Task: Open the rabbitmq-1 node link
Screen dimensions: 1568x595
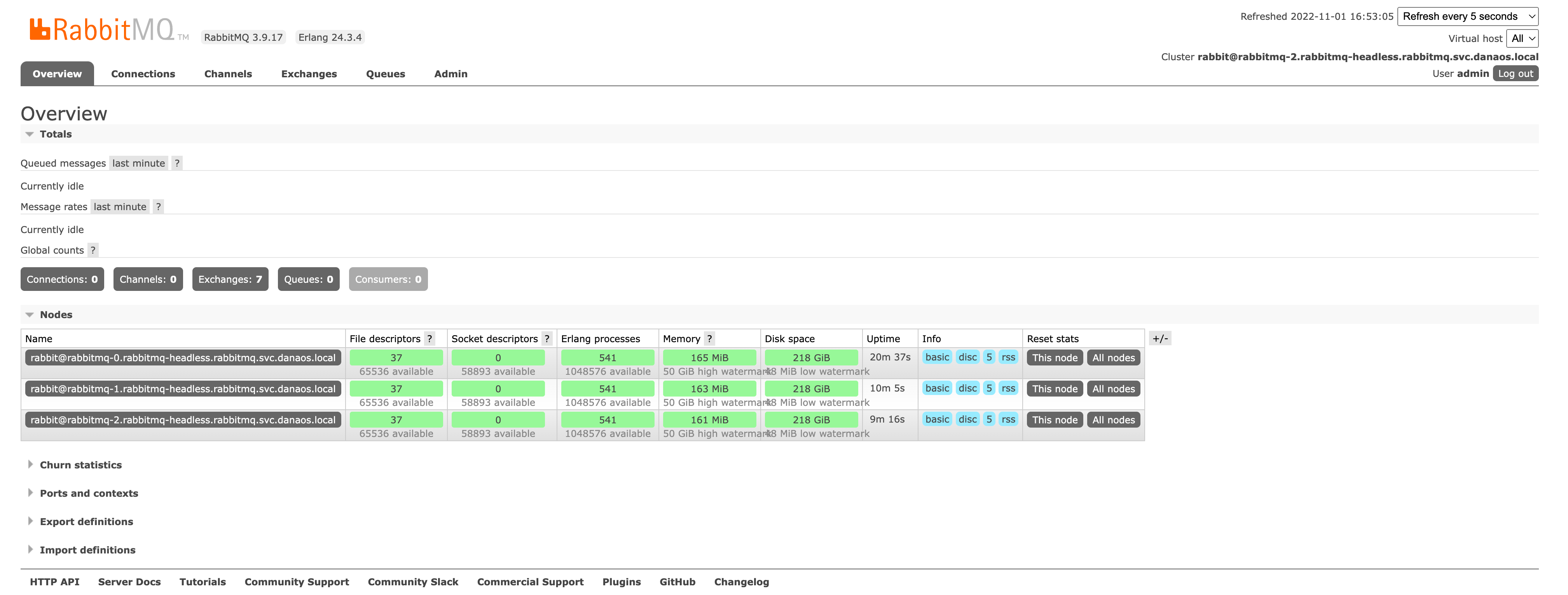Action: [183, 389]
